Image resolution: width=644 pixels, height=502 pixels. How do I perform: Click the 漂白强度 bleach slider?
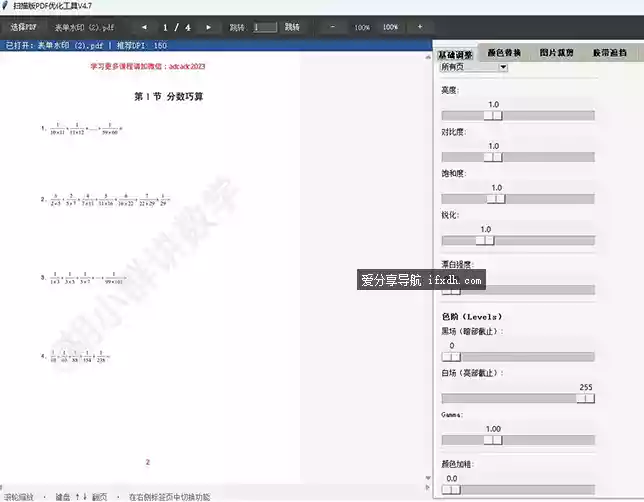click(x=518, y=290)
